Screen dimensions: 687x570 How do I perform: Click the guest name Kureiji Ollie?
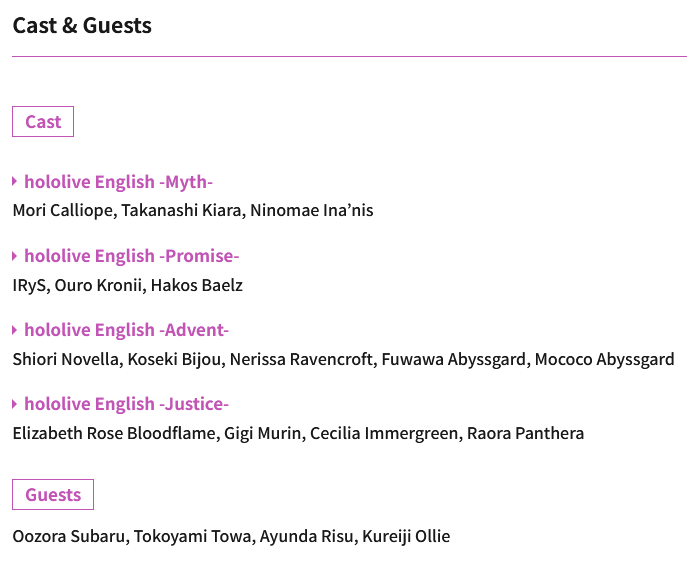(x=406, y=536)
